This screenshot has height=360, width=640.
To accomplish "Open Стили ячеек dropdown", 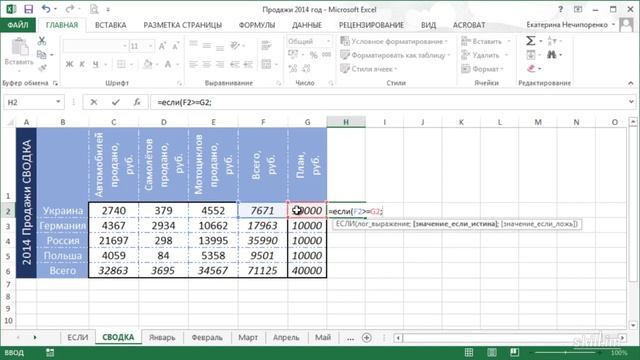I will pyautogui.click(x=369, y=69).
